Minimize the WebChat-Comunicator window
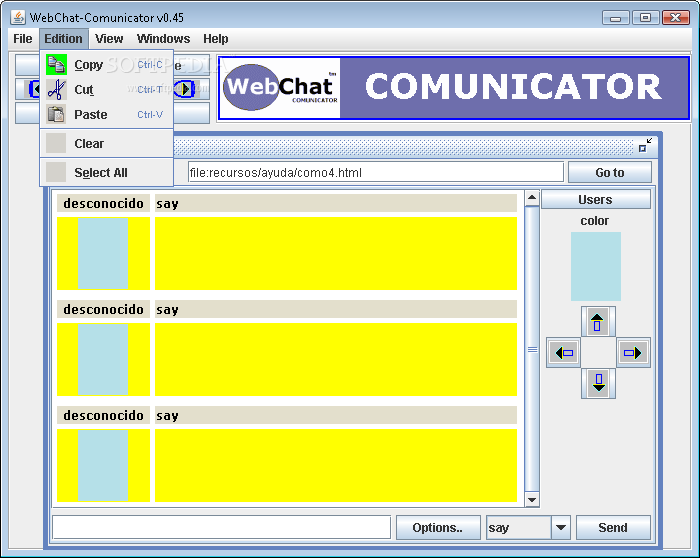Image resolution: width=700 pixels, height=558 pixels. coord(616,18)
